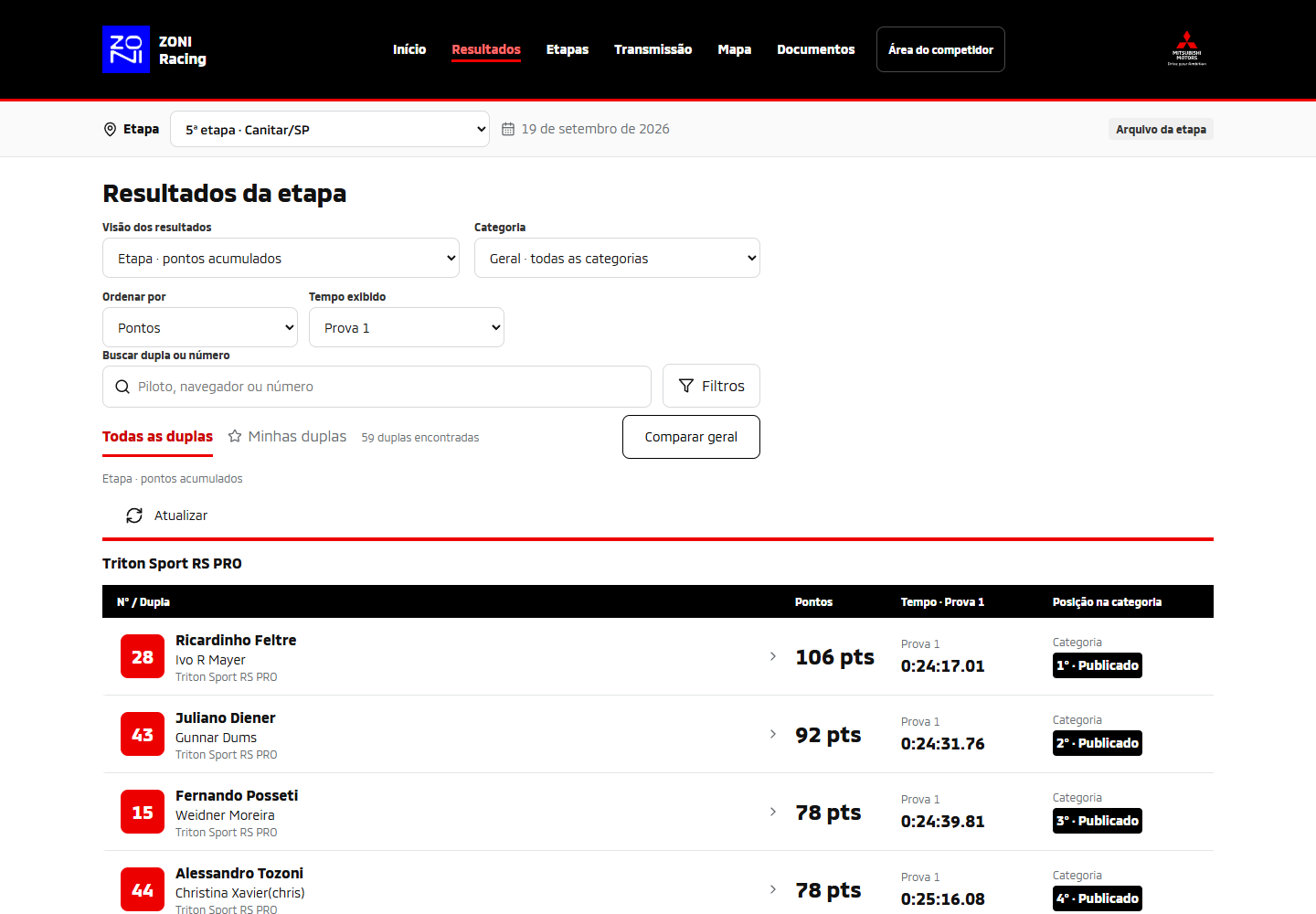Click car number 28 badge
The image size is (1316, 914).
pyautogui.click(x=143, y=657)
